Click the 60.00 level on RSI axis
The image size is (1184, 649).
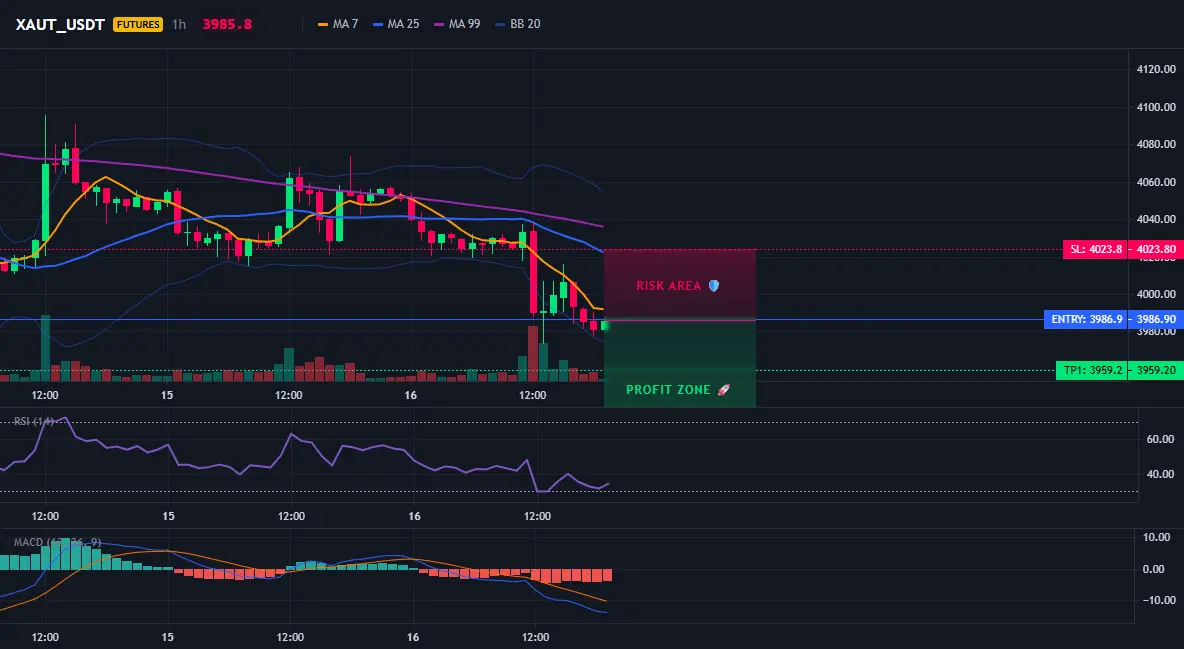[1160, 439]
